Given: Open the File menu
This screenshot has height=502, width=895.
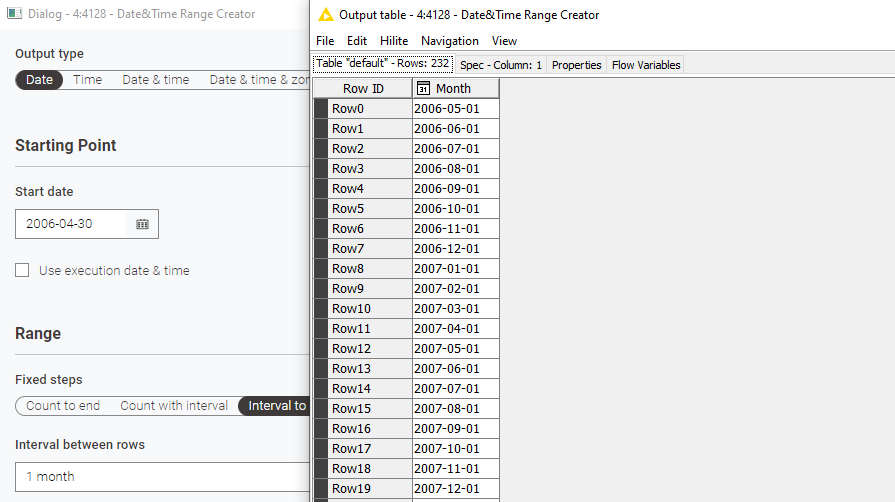Looking at the screenshot, I should click(x=325, y=41).
